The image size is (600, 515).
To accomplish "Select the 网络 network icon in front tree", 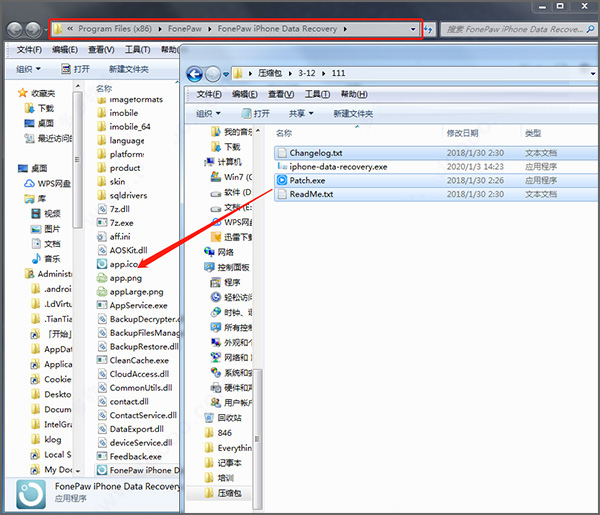I will [209, 252].
